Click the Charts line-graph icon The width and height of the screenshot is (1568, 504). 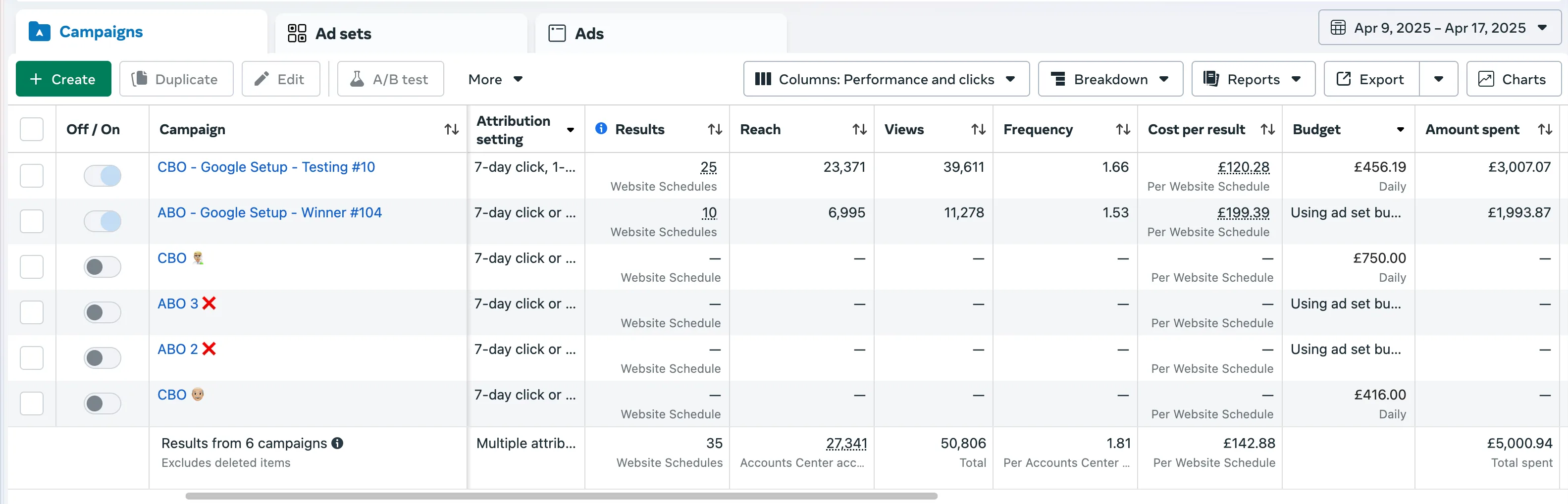tap(1485, 79)
